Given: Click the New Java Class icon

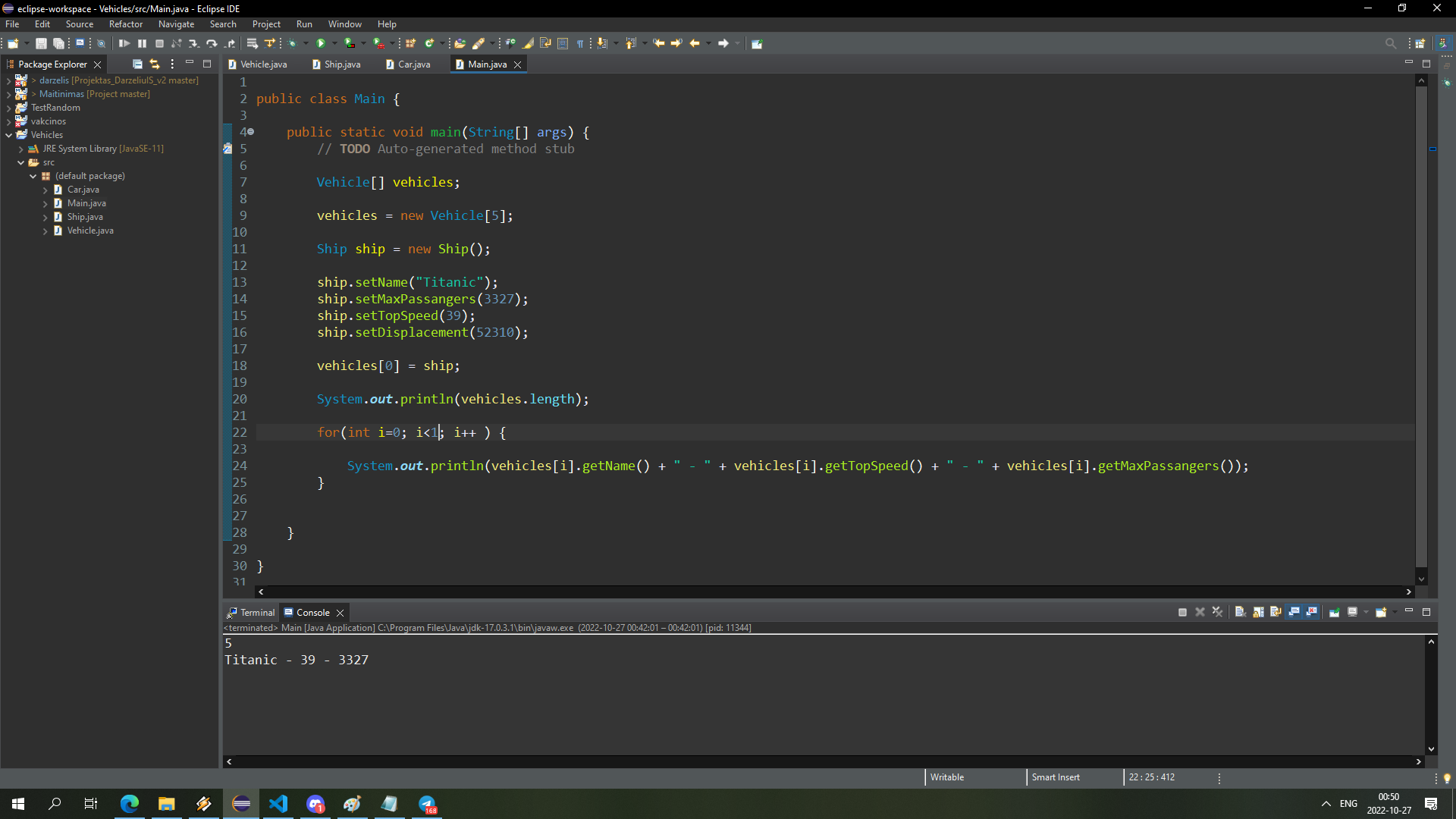Looking at the screenshot, I should (429, 43).
